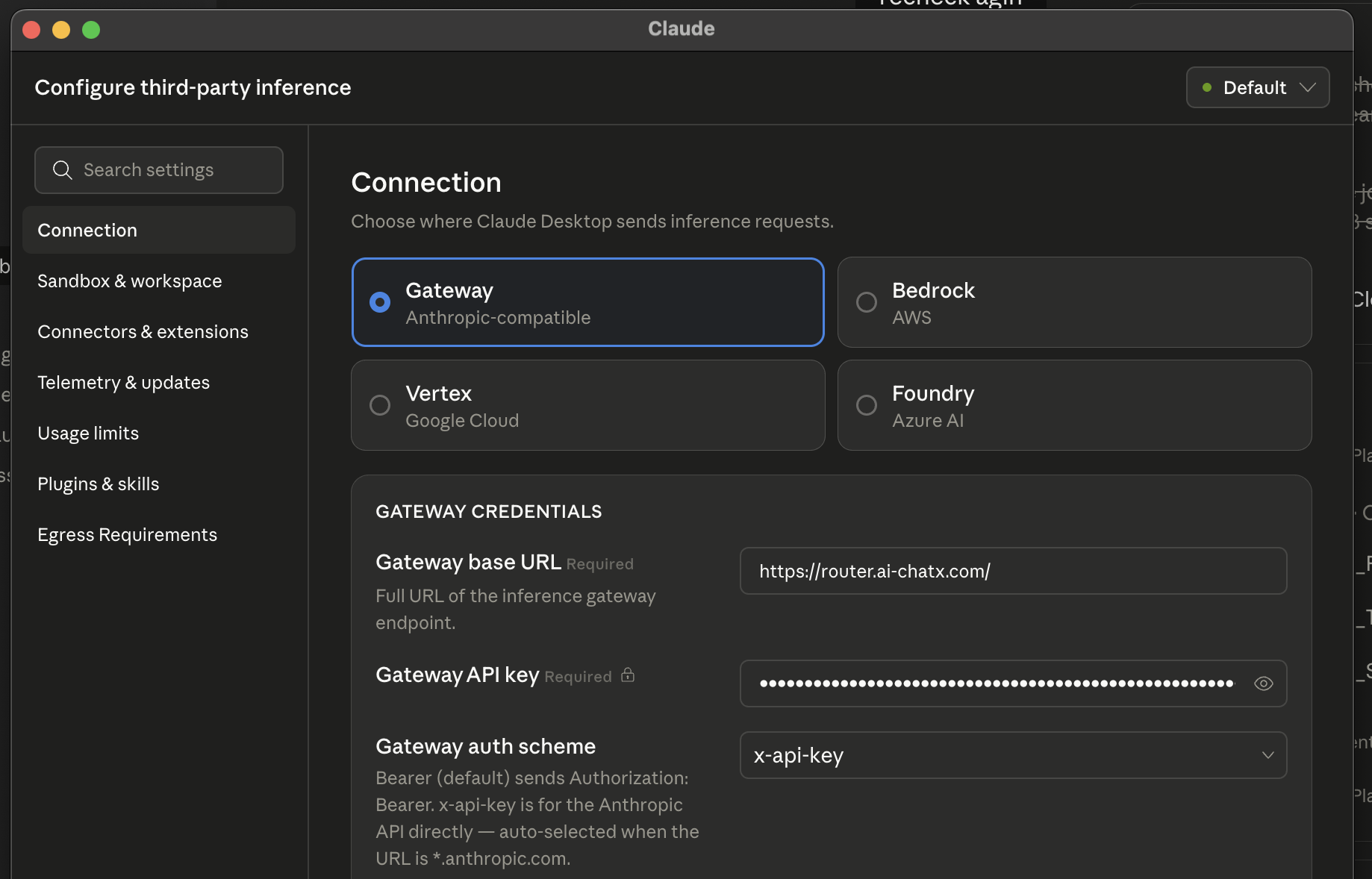Click the Gateway base URL input field
Screen dimensions: 1372x879
point(1013,571)
